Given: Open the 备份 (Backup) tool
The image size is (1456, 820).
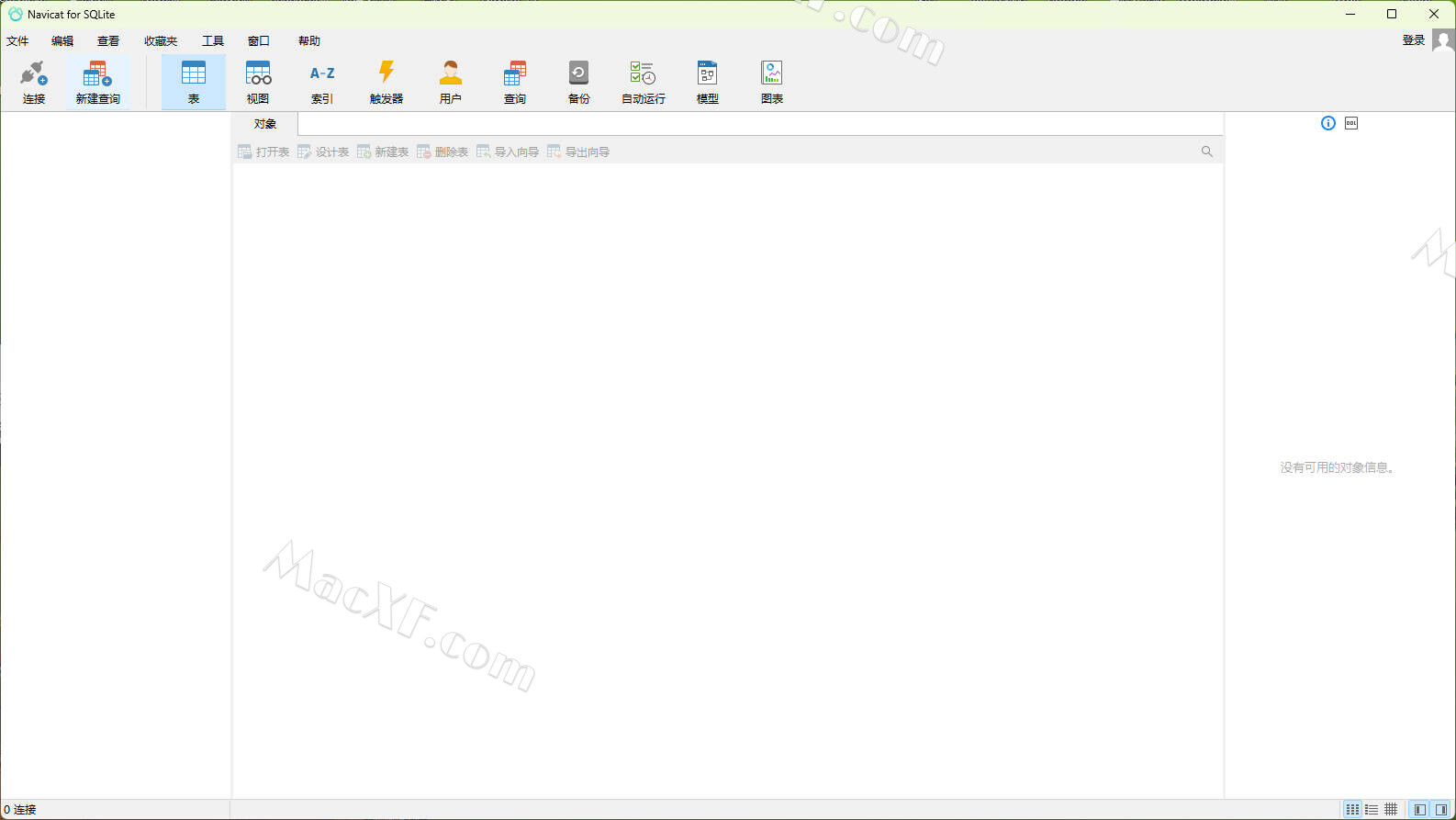Looking at the screenshot, I should pyautogui.click(x=578, y=82).
